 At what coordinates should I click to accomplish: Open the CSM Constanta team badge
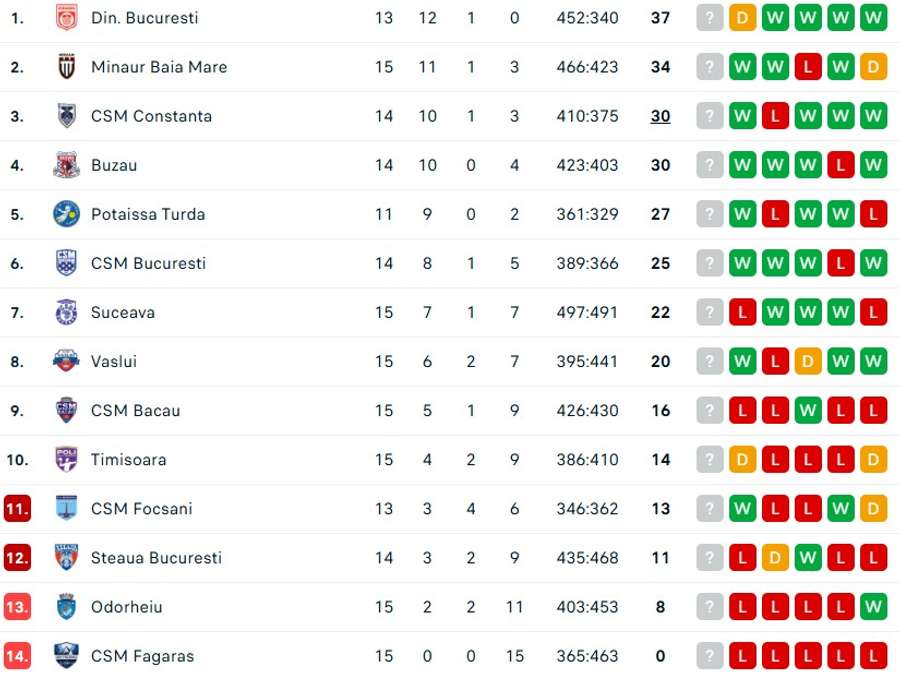point(67,116)
